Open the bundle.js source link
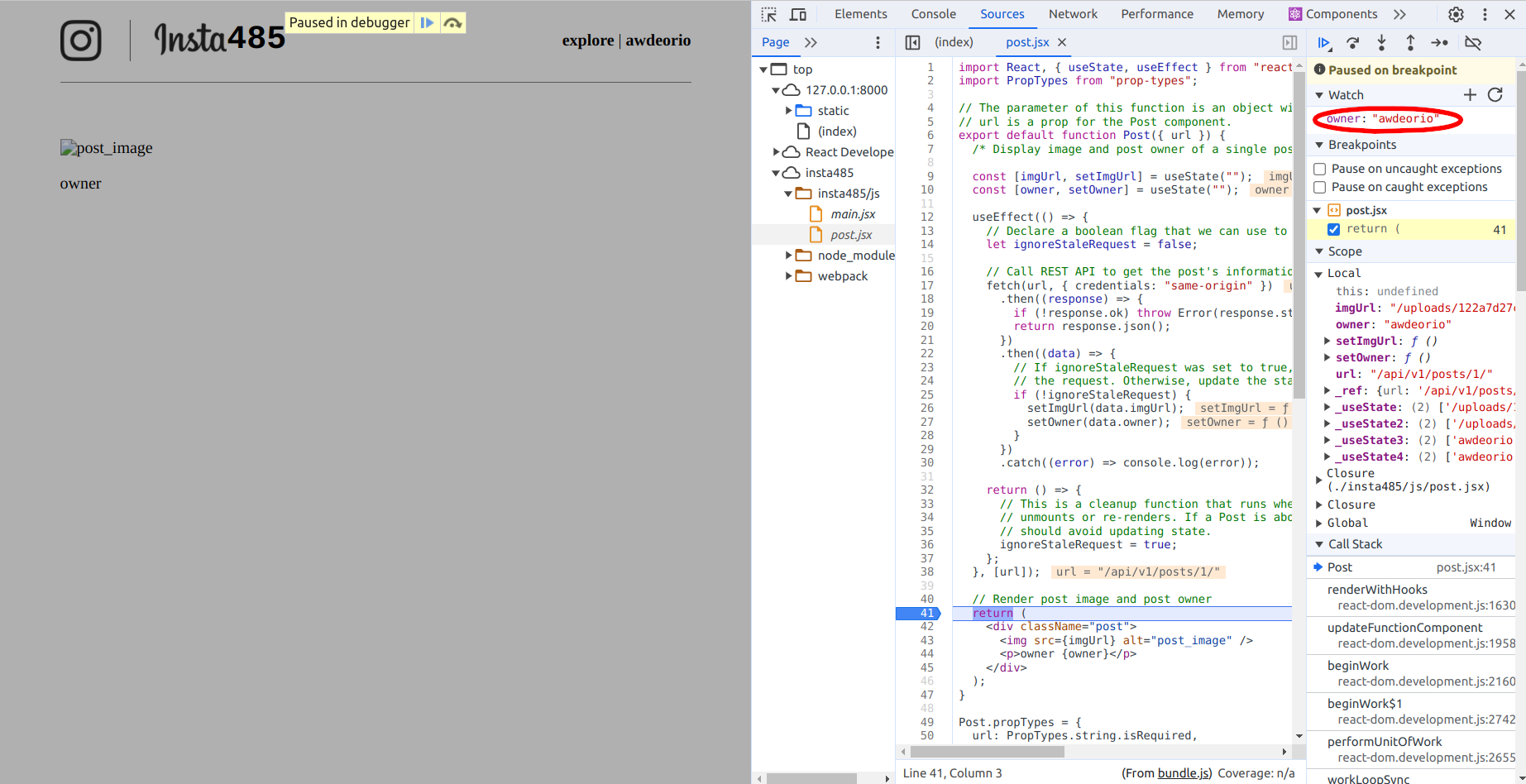This screenshot has height=784, width=1526. pos(1183,773)
